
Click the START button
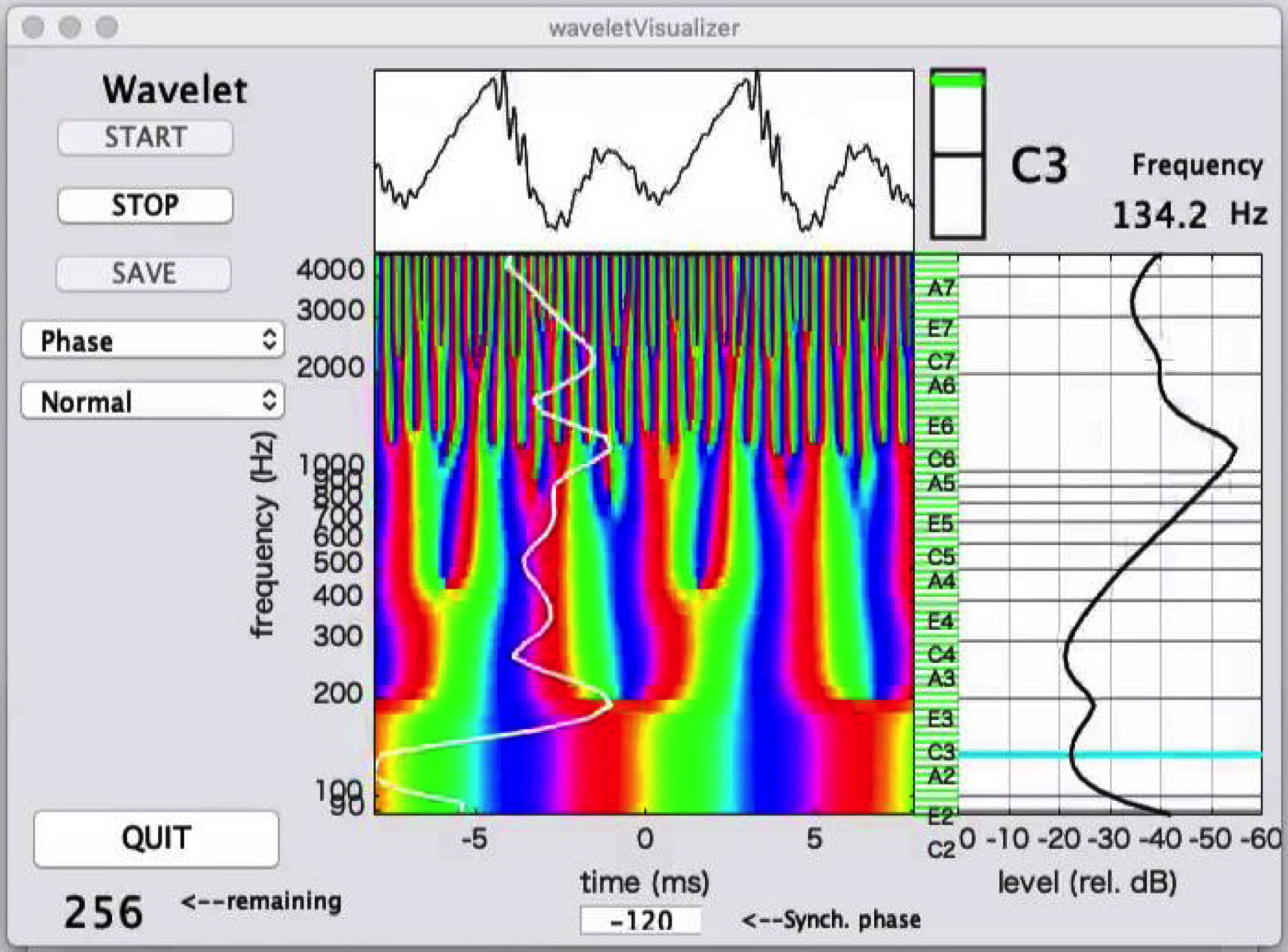tap(145, 138)
